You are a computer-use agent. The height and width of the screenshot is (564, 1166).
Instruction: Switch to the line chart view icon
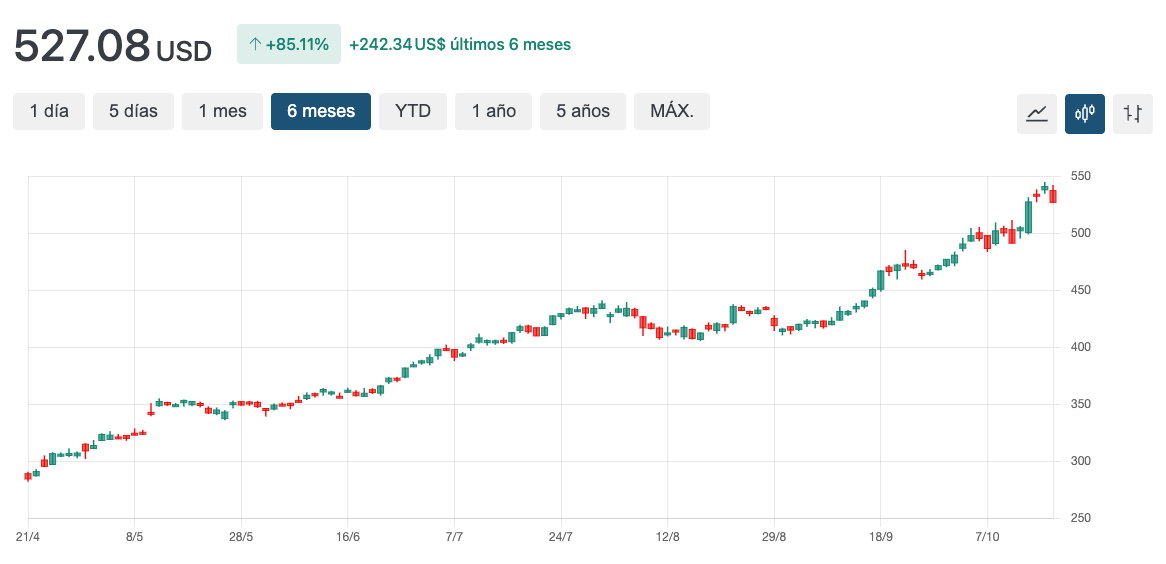pos(1037,113)
